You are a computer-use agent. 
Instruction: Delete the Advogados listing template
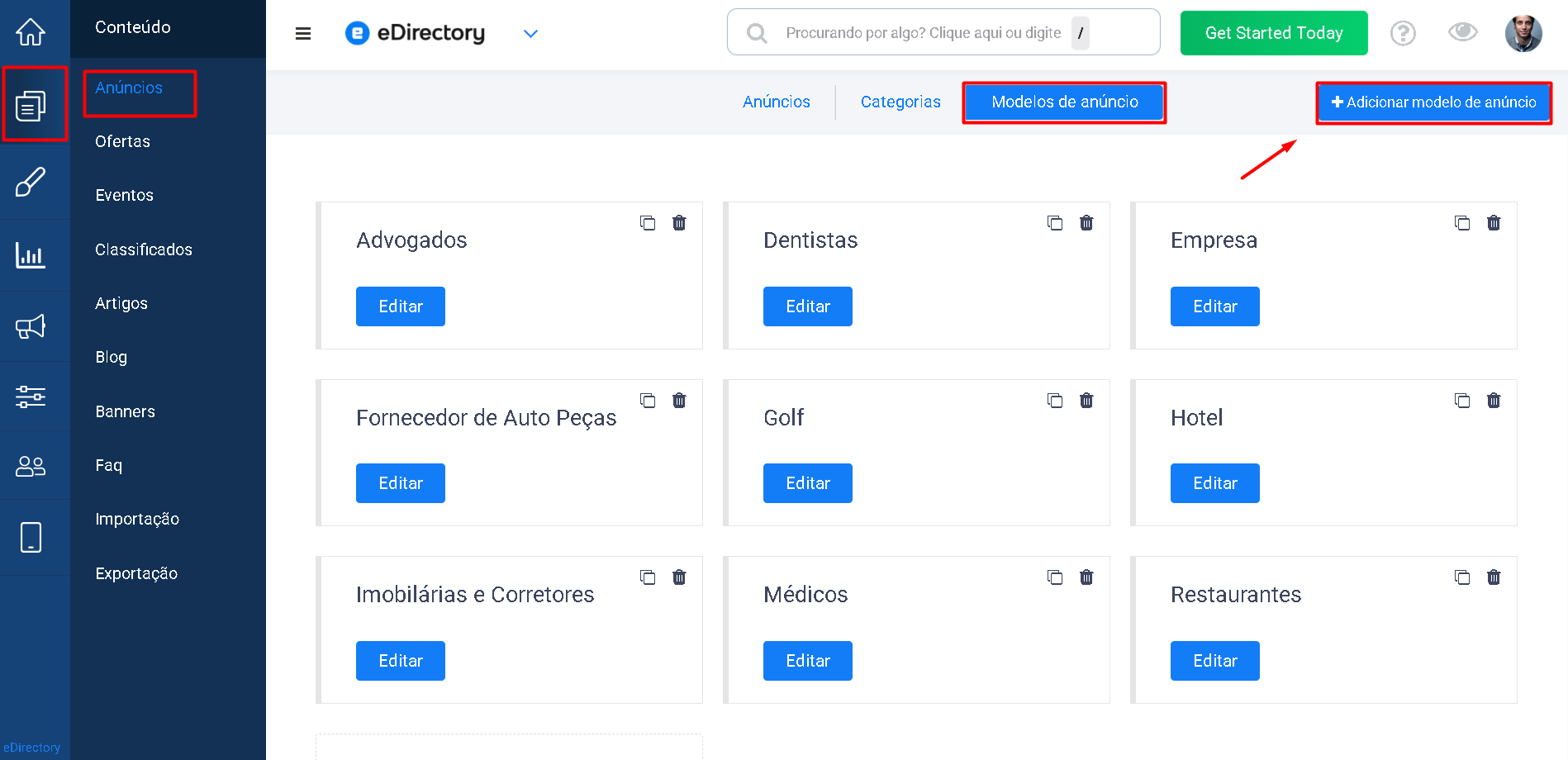[679, 223]
